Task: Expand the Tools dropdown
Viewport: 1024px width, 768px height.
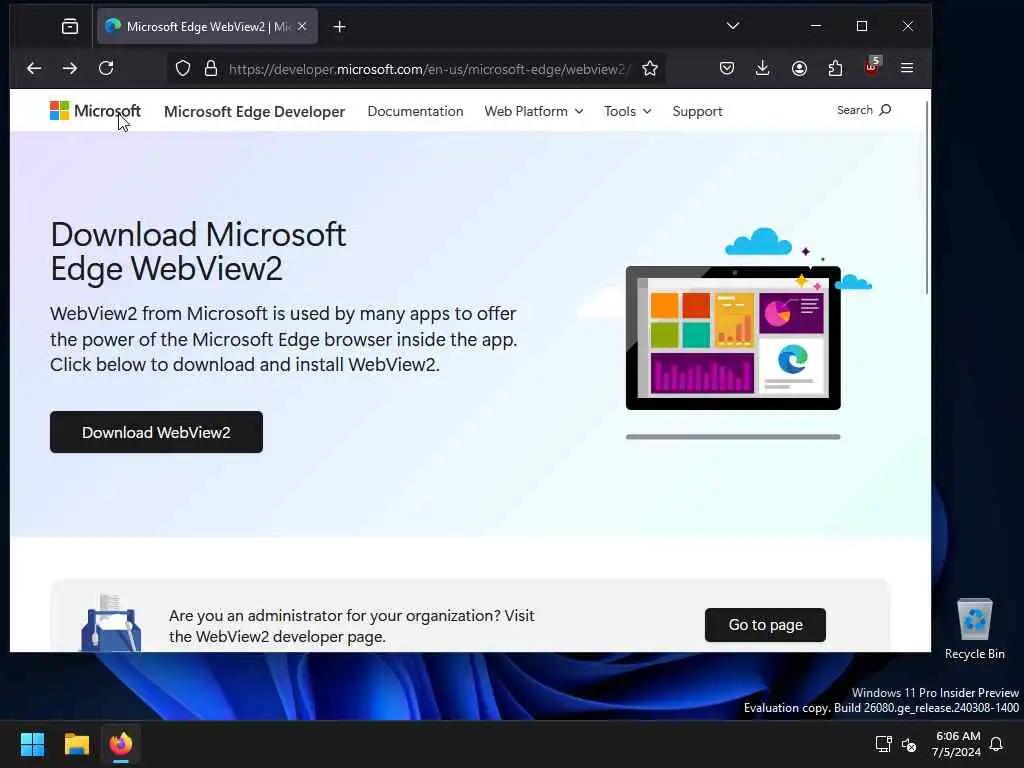Action: (x=627, y=112)
